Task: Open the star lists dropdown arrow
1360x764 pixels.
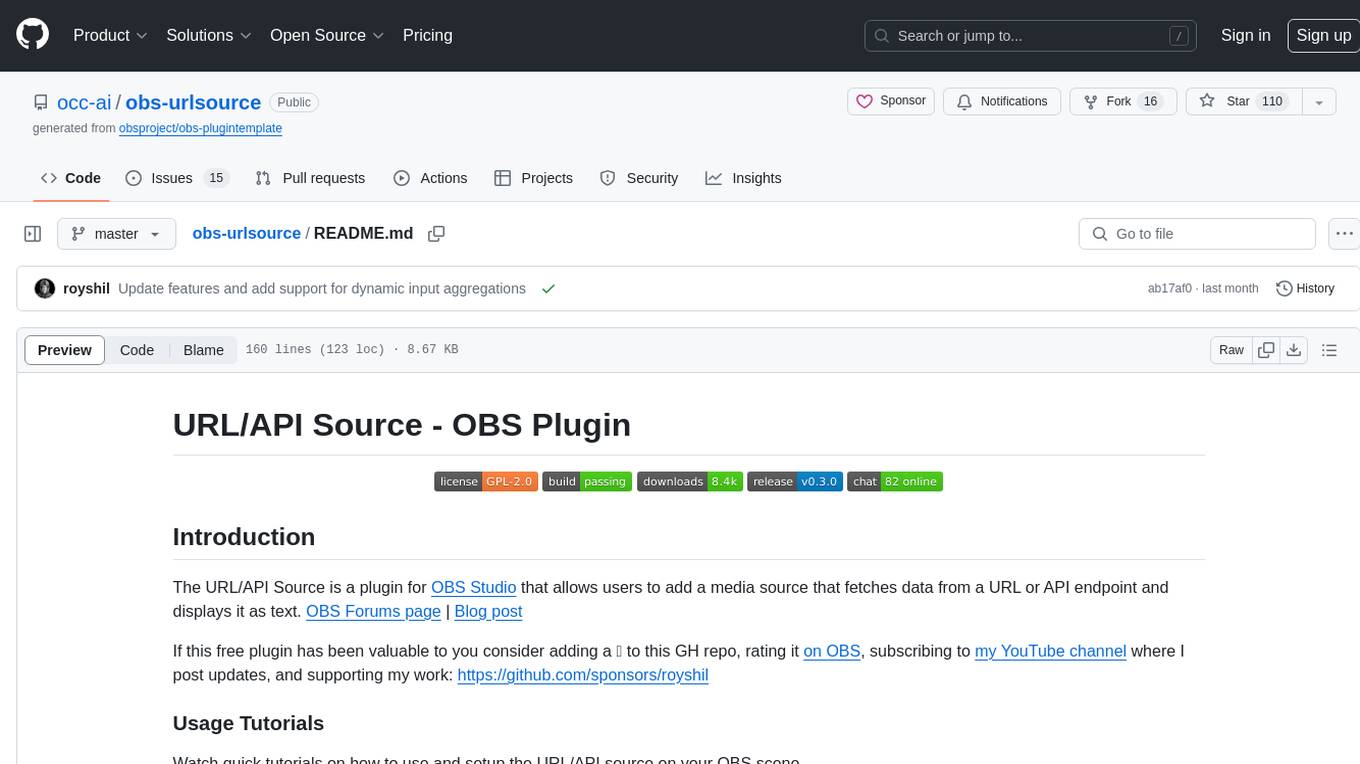Action: point(1319,101)
